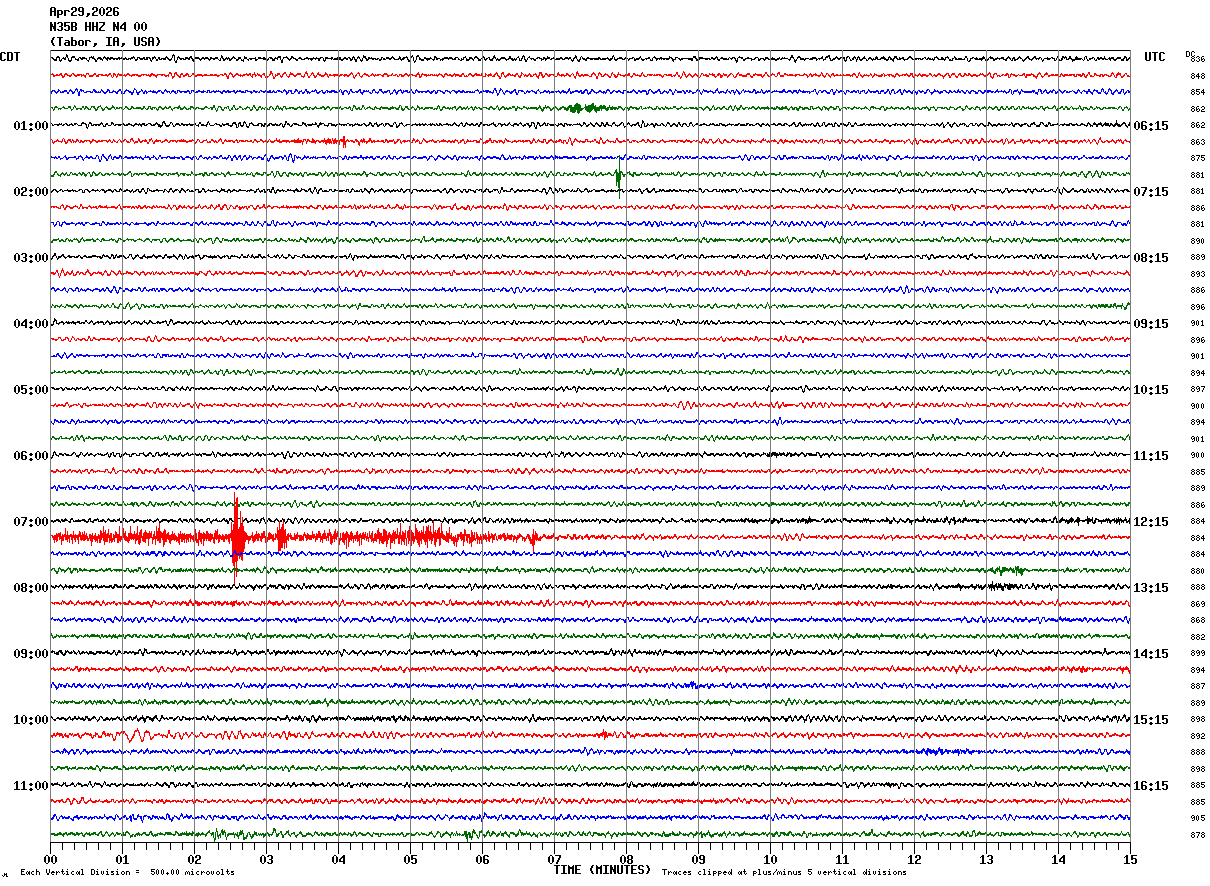Screen dimensions: 1210x886
Task: Click the DC offset value 875
Action: tap(1197, 158)
